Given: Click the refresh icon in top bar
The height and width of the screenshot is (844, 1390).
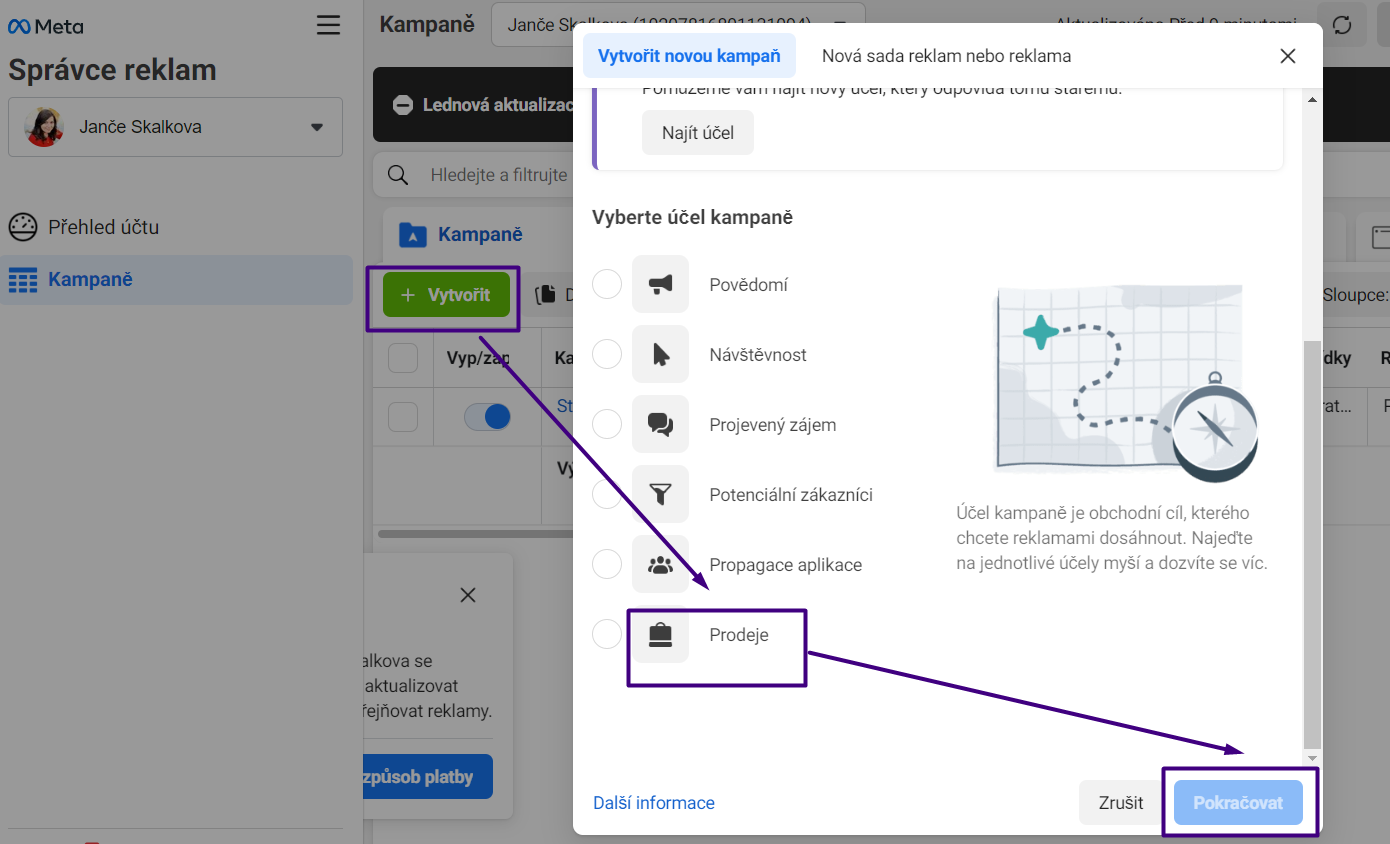Looking at the screenshot, I should click(1342, 25).
